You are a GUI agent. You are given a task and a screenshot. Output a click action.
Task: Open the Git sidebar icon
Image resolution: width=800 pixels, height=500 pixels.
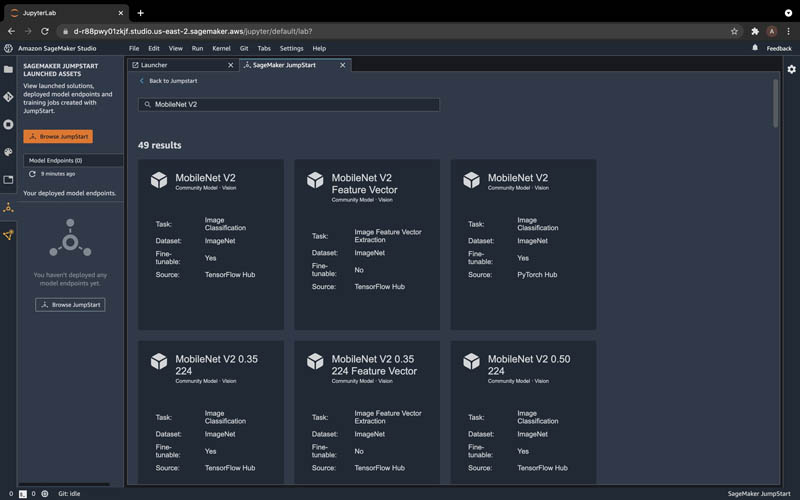(8, 97)
